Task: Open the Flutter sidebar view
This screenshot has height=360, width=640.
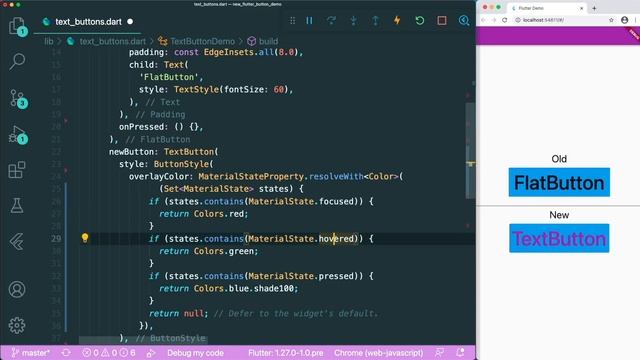Action: click(17, 242)
